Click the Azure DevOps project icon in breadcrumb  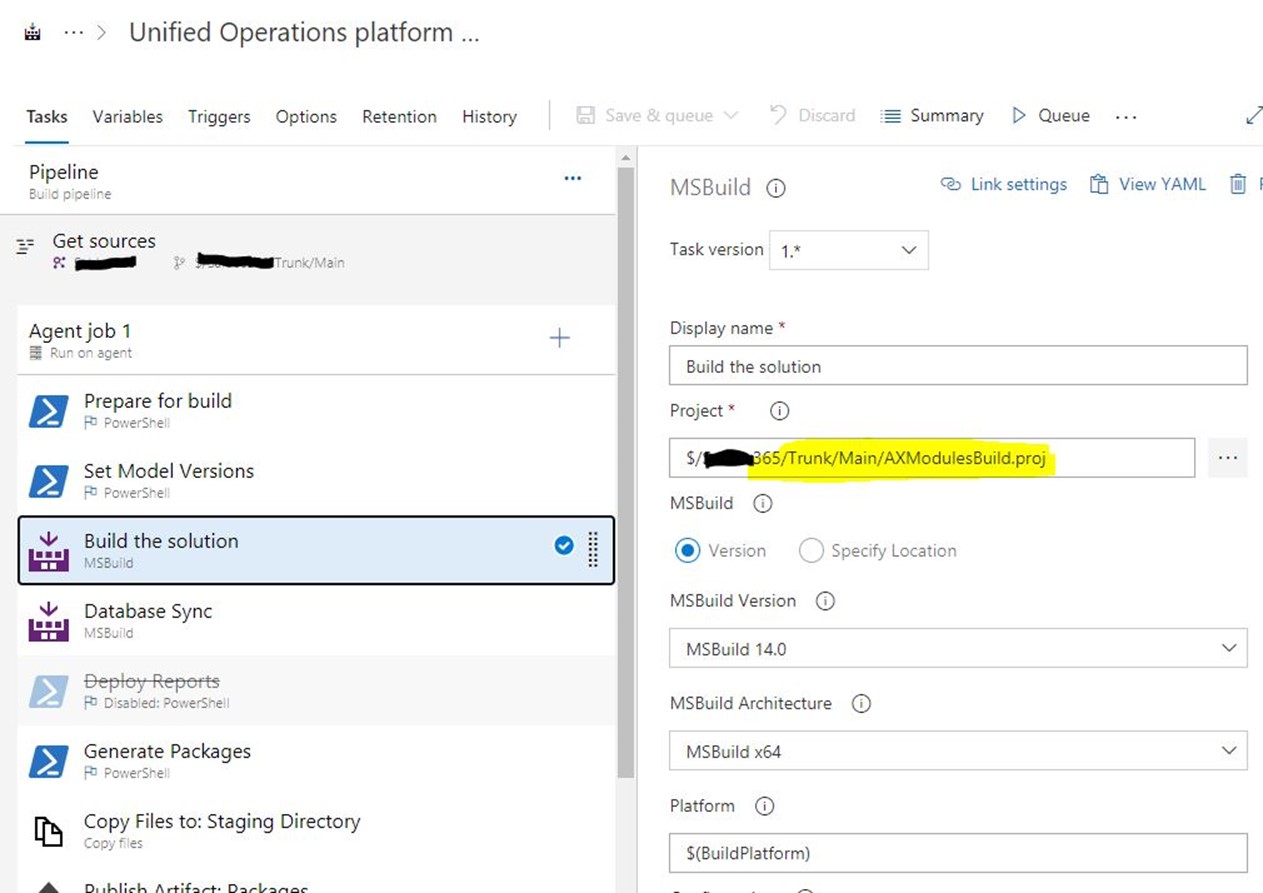coord(33,33)
